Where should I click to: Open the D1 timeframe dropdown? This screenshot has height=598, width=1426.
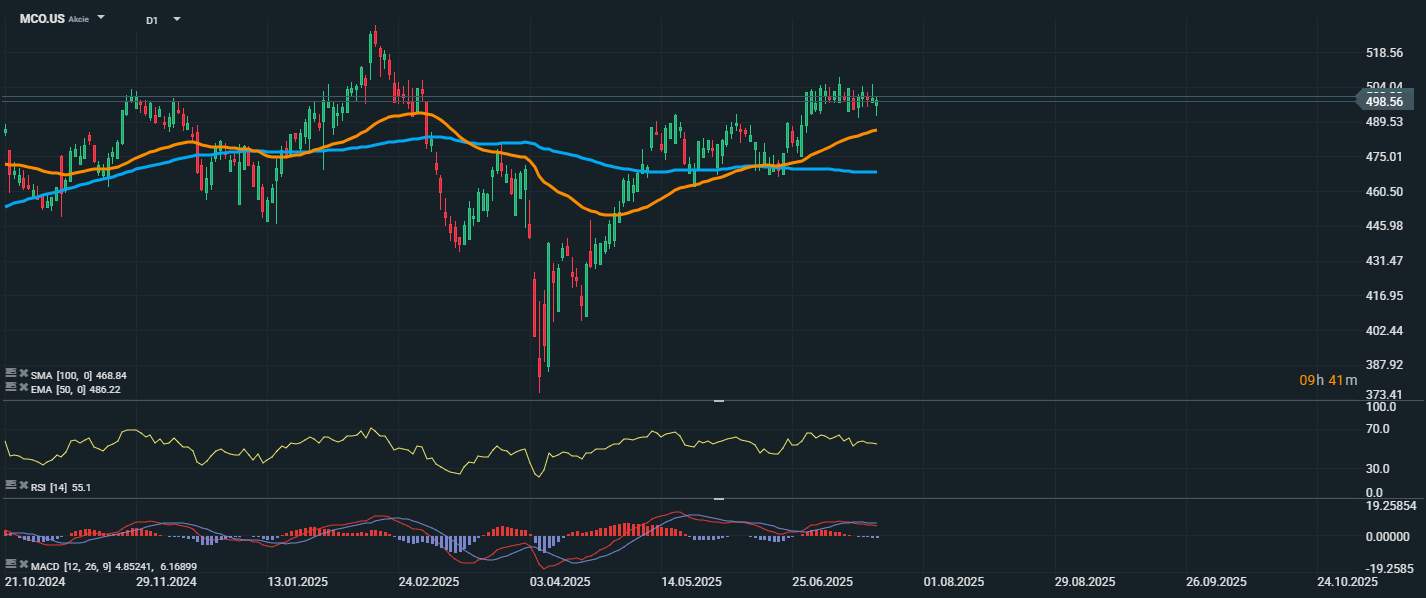pyautogui.click(x=177, y=19)
